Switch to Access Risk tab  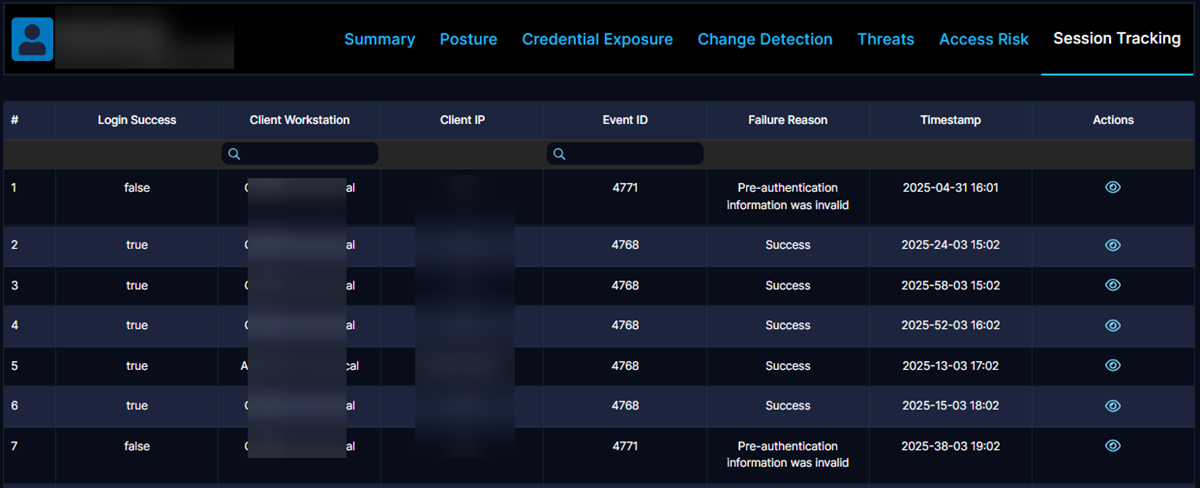tap(983, 39)
